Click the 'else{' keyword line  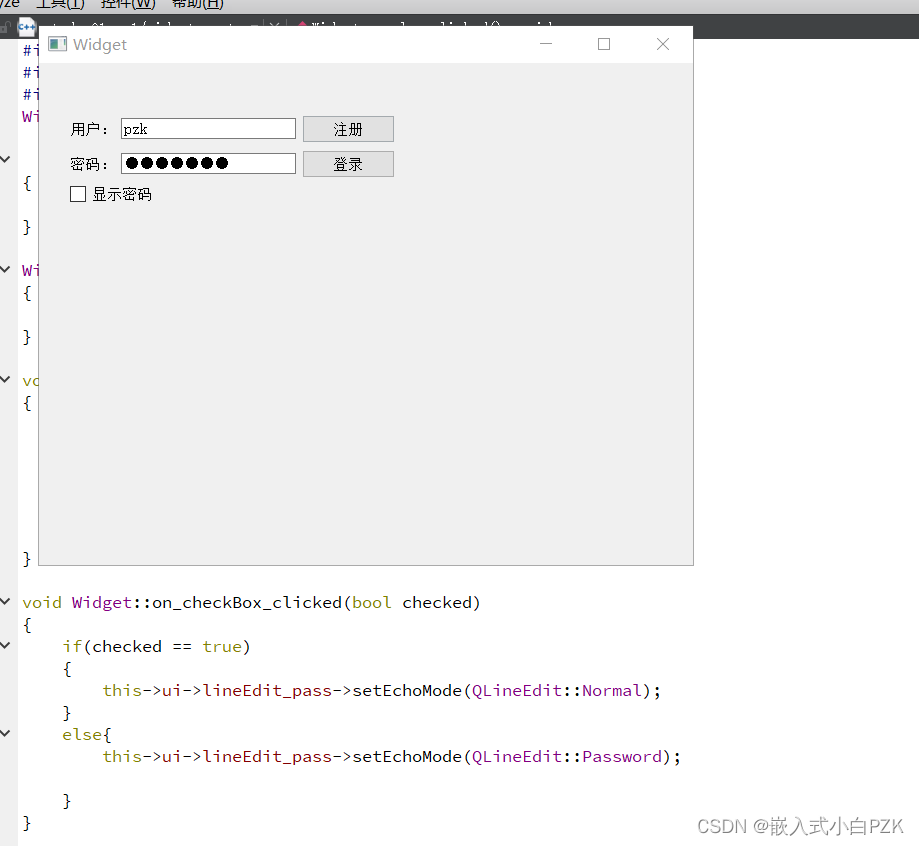[87, 735]
